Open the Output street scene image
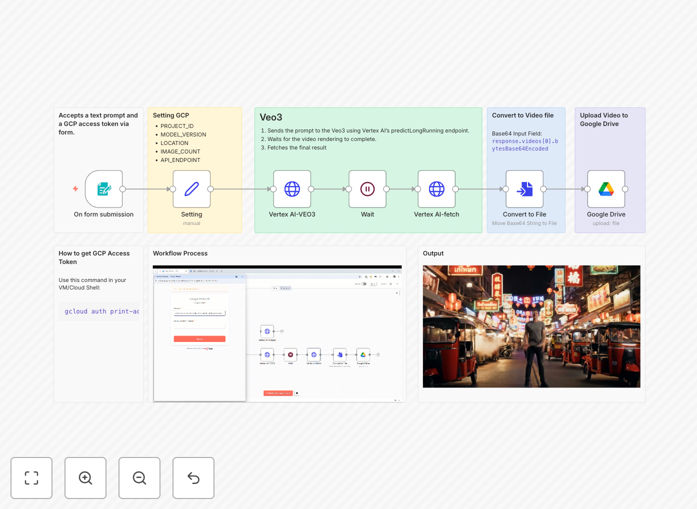Screen dimensions: 697x509 coord(532,326)
